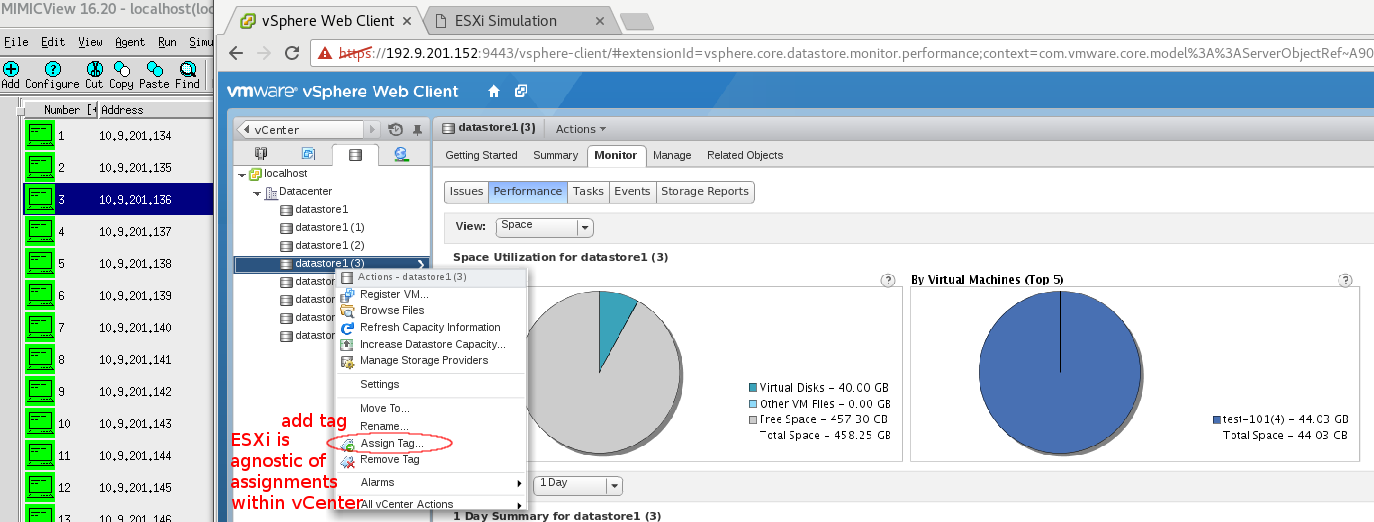Screen dimensions: 1374x522
Task: Click the Address column header
Action: point(155,110)
